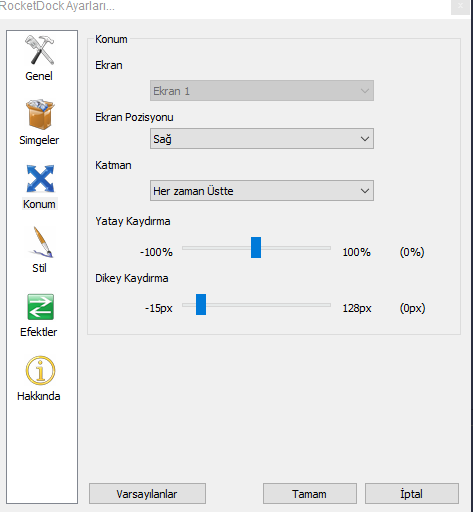
Task: Open the Genel hammer and wrench icon
Action: [x=39, y=50]
